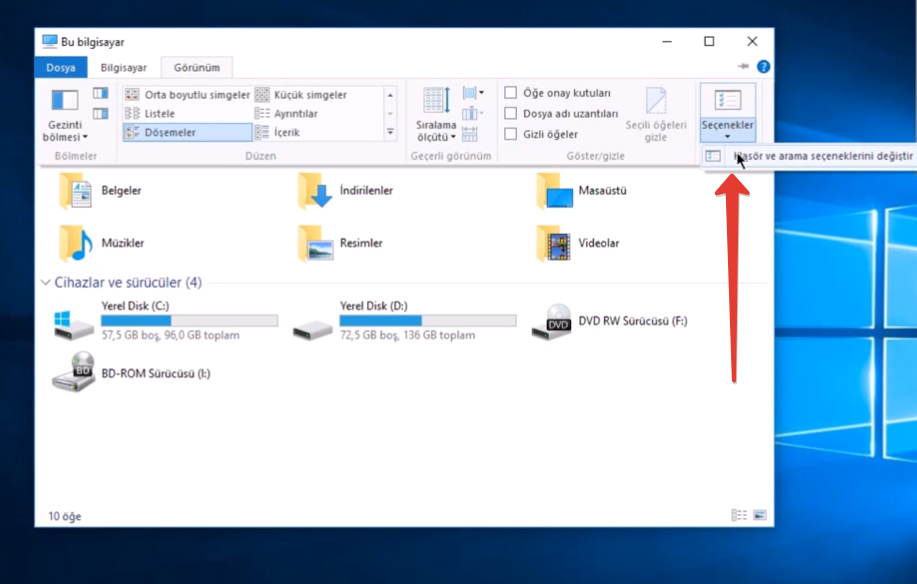Select Yerel Disk (C:) drive icon
Viewport: 917px width, 584px height.
pos(74,326)
